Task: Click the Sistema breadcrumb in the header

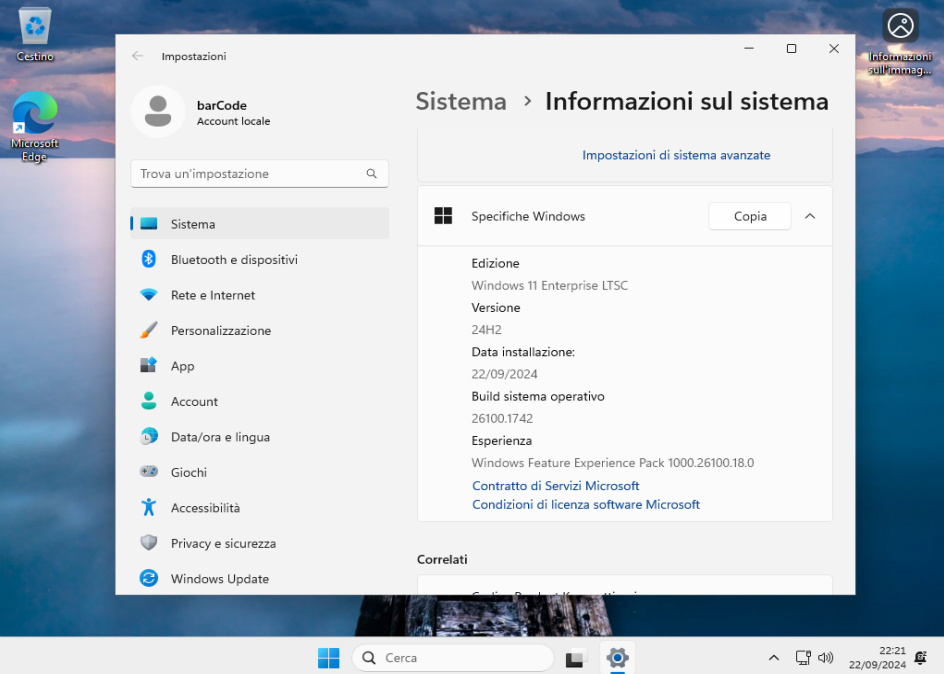Action: [461, 101]
